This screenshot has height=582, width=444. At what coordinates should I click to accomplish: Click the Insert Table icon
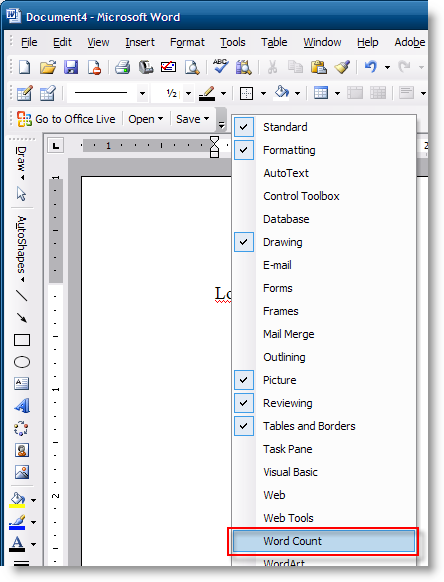tap(321, 93)
